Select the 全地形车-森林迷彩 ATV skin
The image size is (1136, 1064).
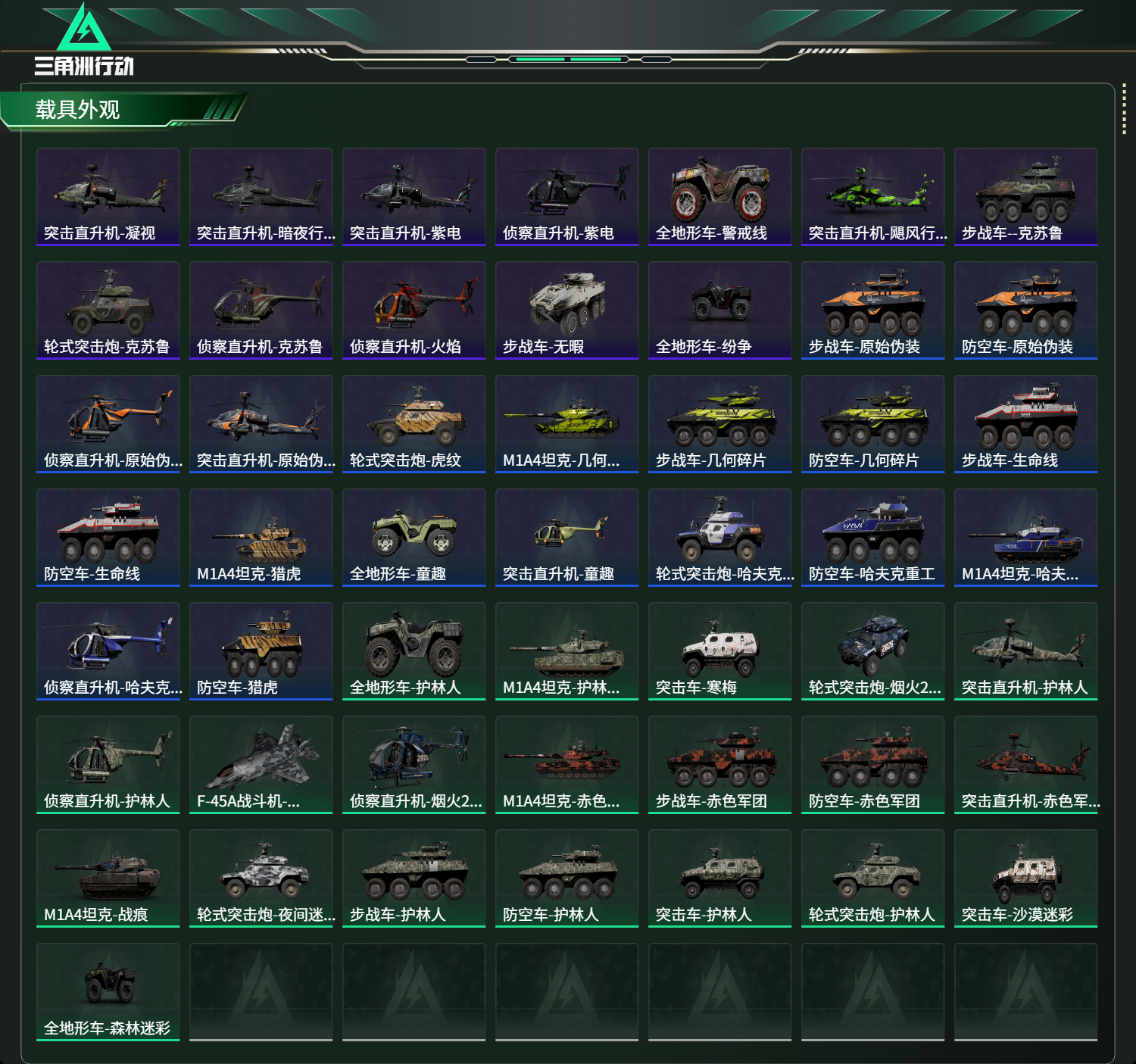[x=108, y=992]
